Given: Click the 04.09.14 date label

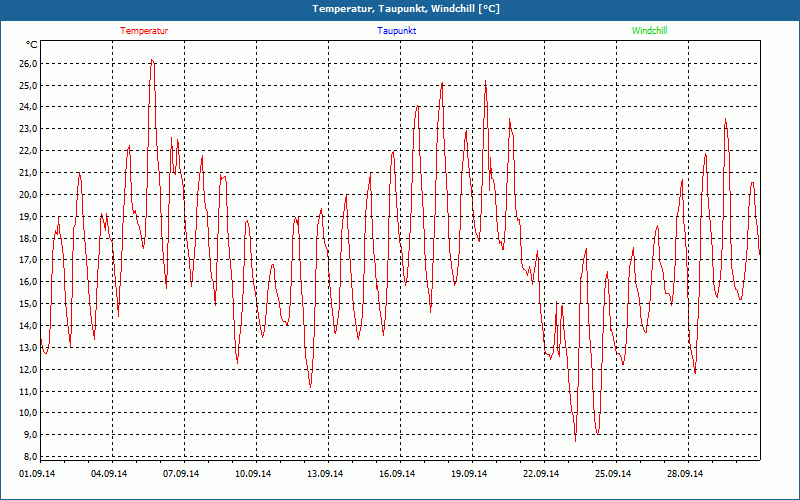Looking at the screenshot, I should pyautogui.click(x=109, y=474).
